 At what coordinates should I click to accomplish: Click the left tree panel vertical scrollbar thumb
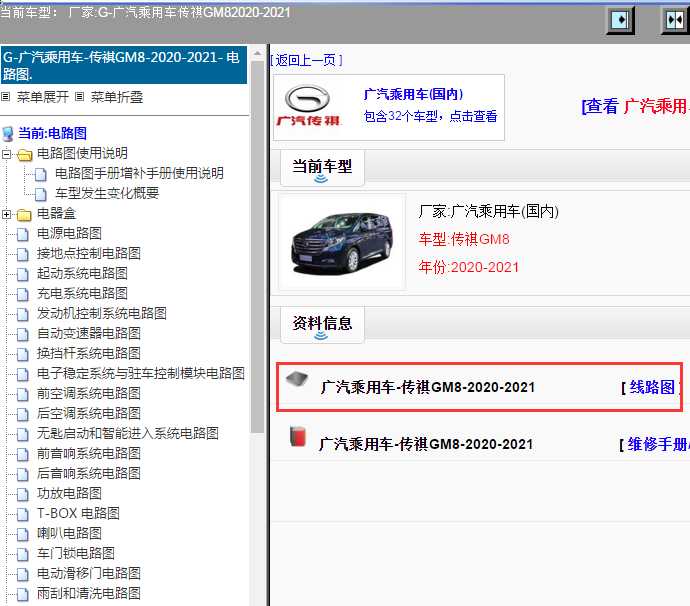click(x=257, y=246)
